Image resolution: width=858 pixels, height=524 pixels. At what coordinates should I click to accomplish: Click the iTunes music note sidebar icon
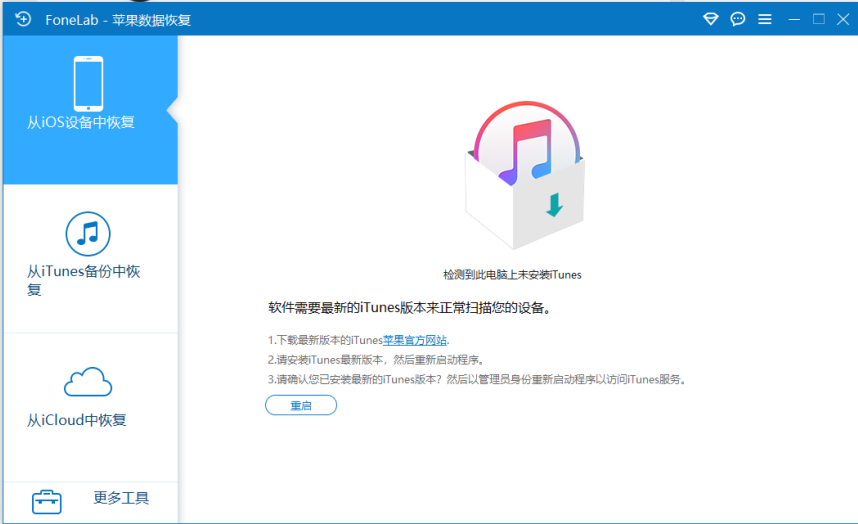click(x=88, y=234)
